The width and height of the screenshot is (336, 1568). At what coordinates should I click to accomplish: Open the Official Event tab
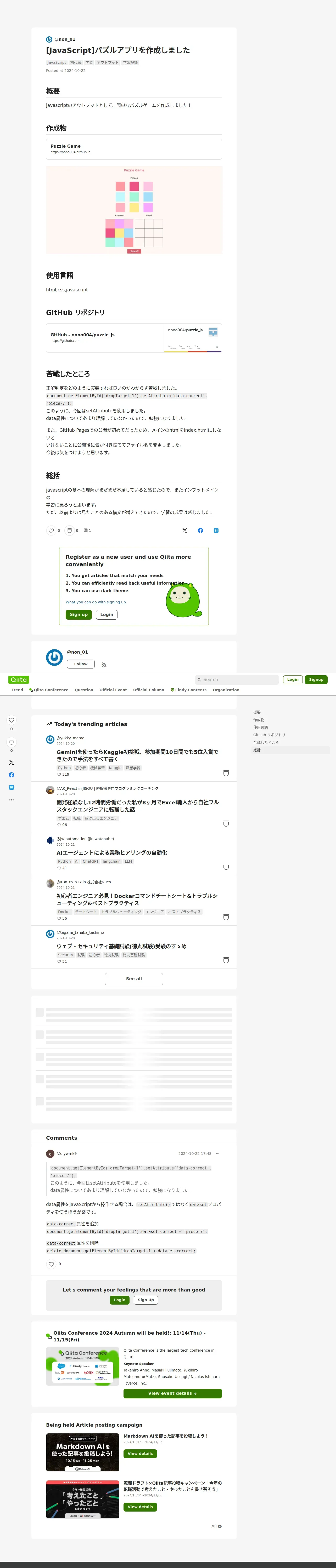113,690
